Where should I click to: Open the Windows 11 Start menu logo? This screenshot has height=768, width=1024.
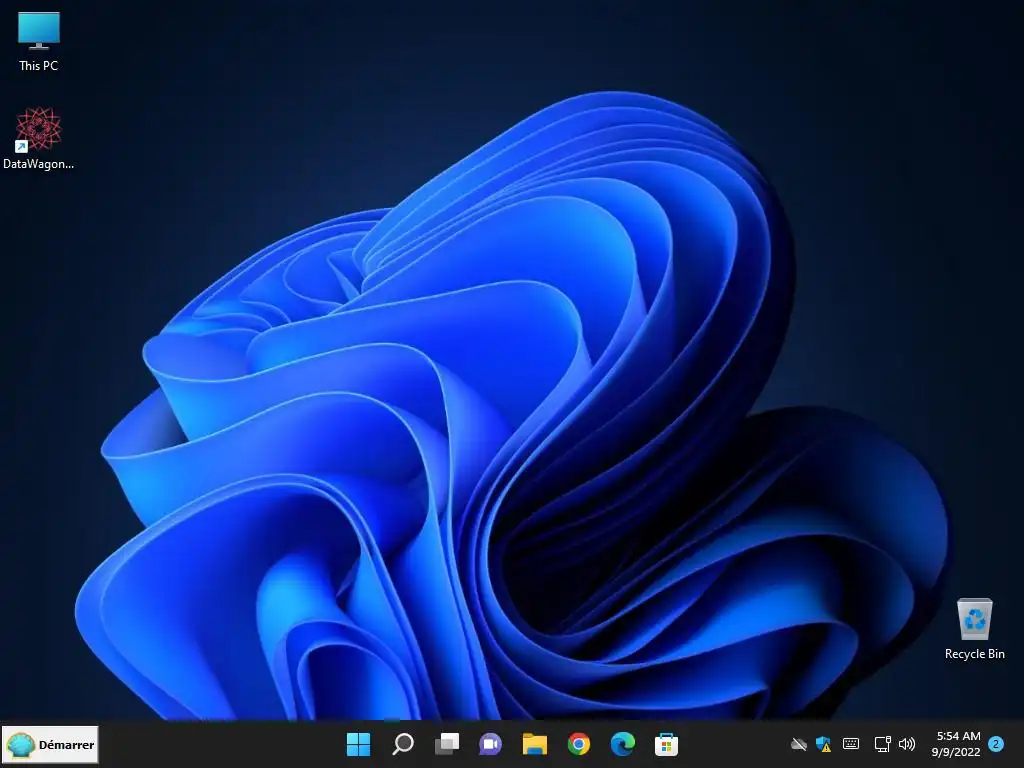[x=358, y=744]
